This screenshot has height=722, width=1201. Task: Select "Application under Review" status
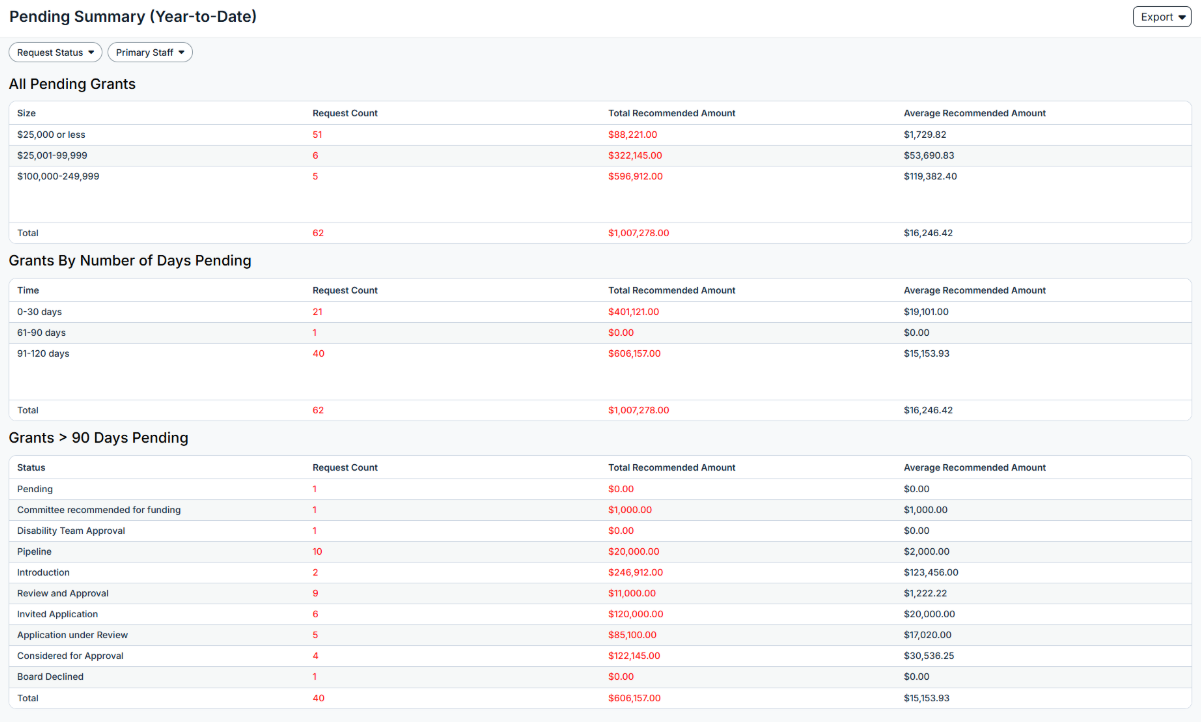tap(72, 636)
